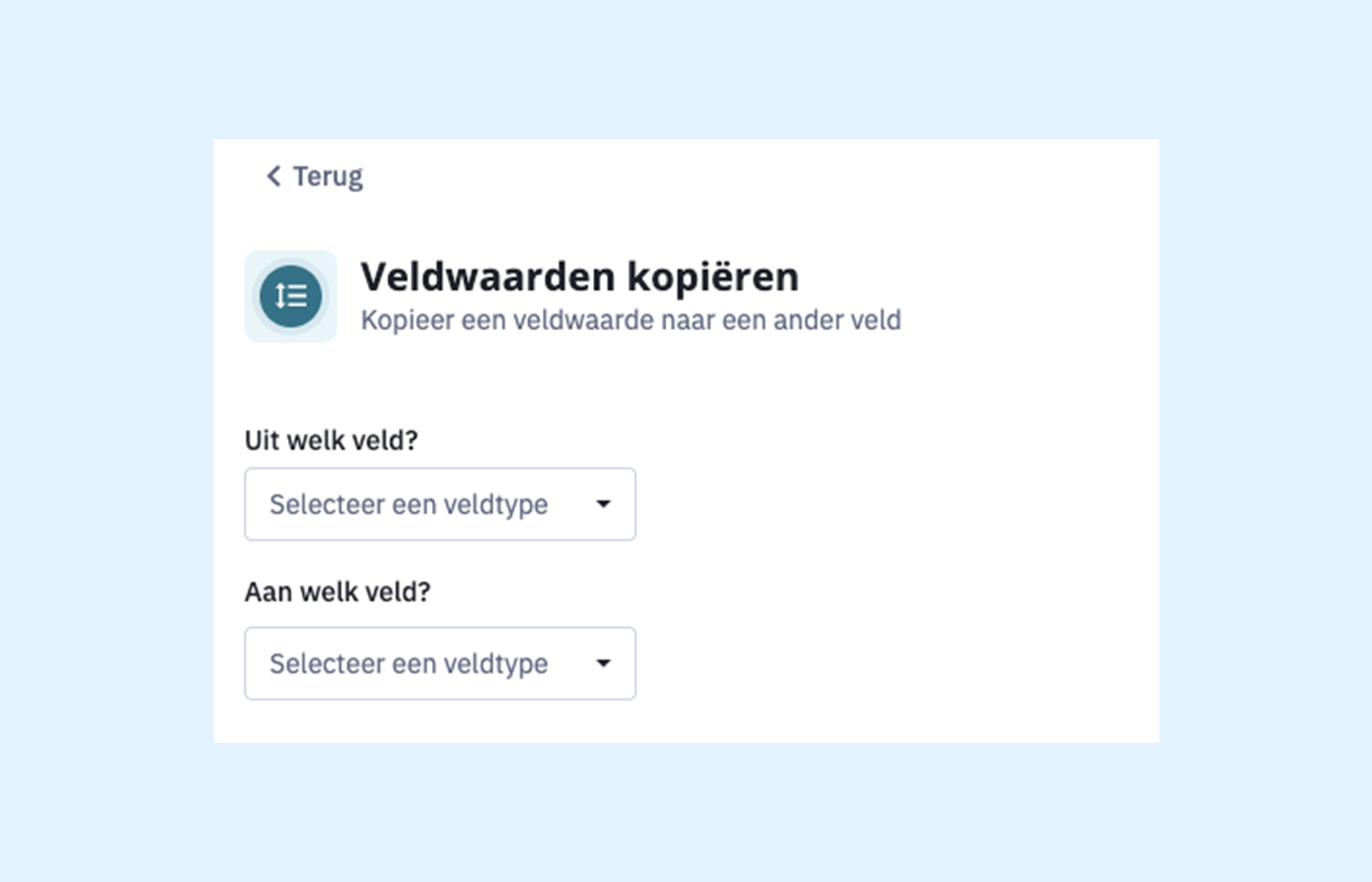The image size is (1372, 882).
Task: Open the 'Aan welk veld?' dropdown
Action: (x=440, y=663)
